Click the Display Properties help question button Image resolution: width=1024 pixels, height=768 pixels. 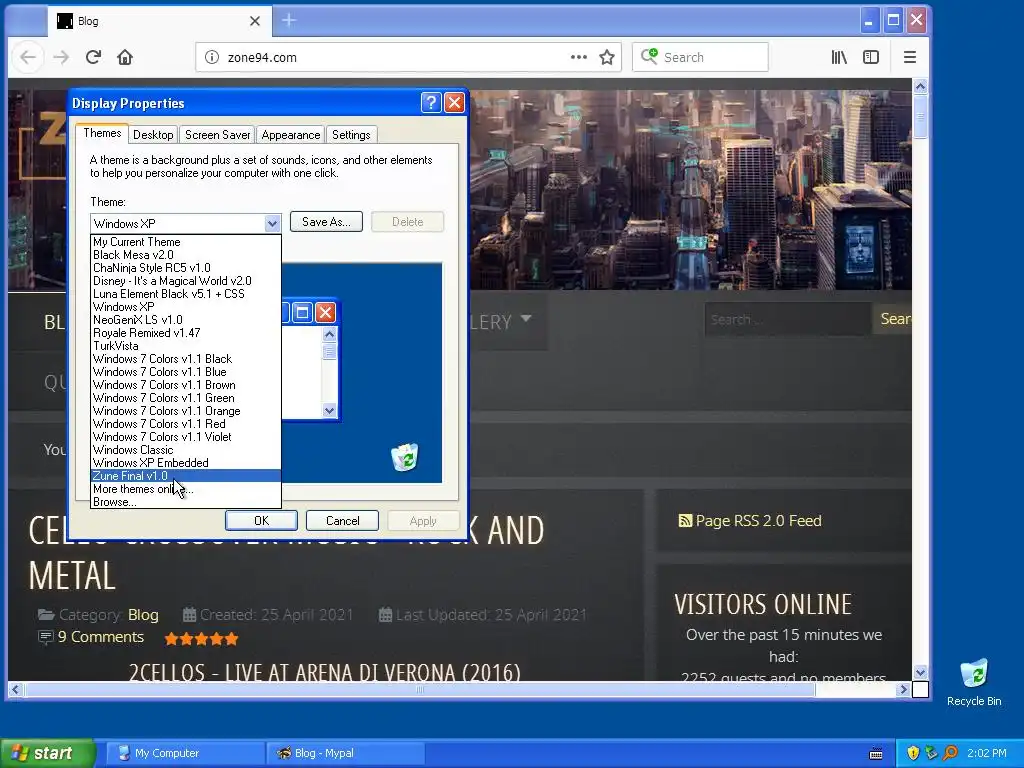[x=431, y=103]
